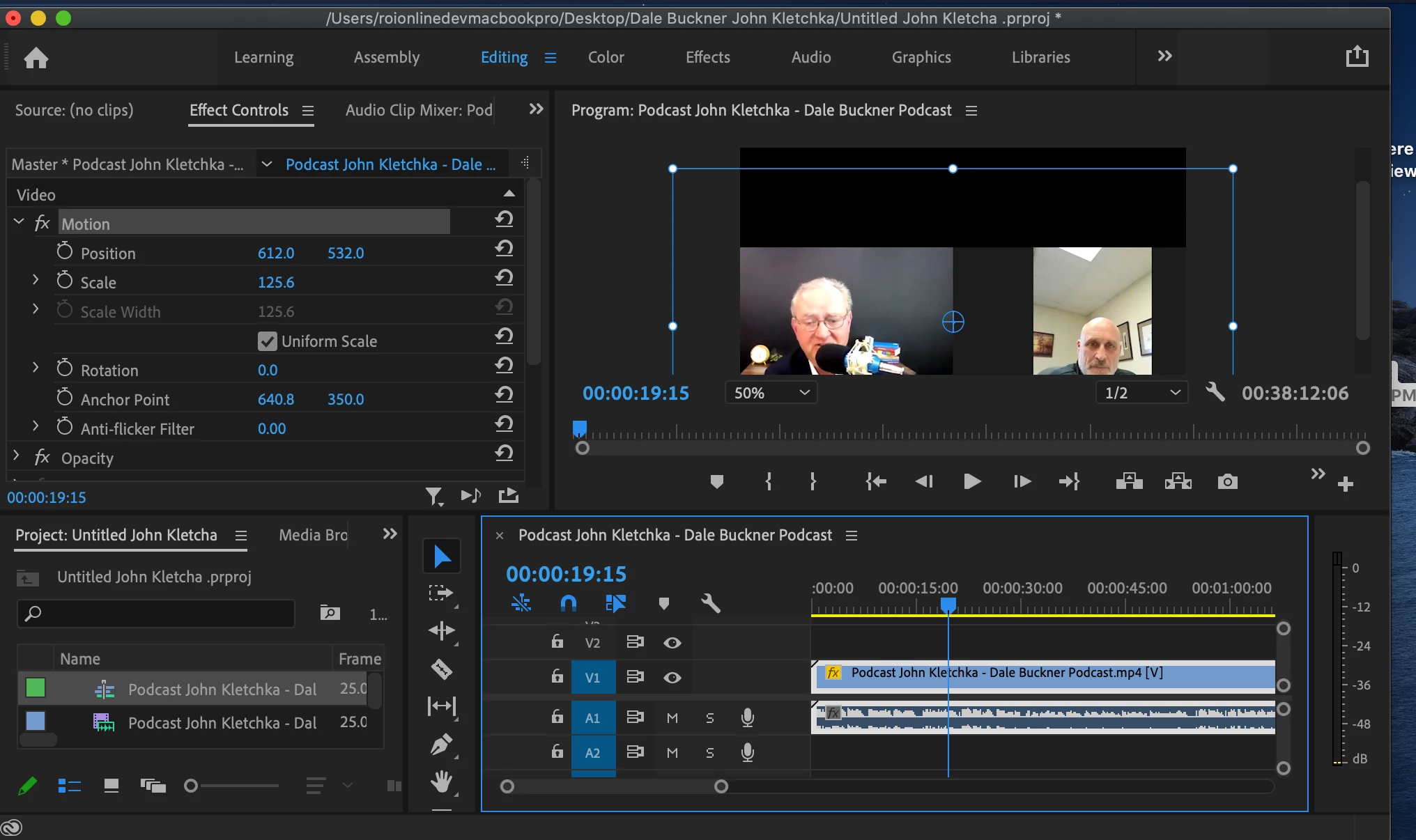Add a marker in Program Monitor
This screenshot has width=1416, height=840.
coord(716,482)
